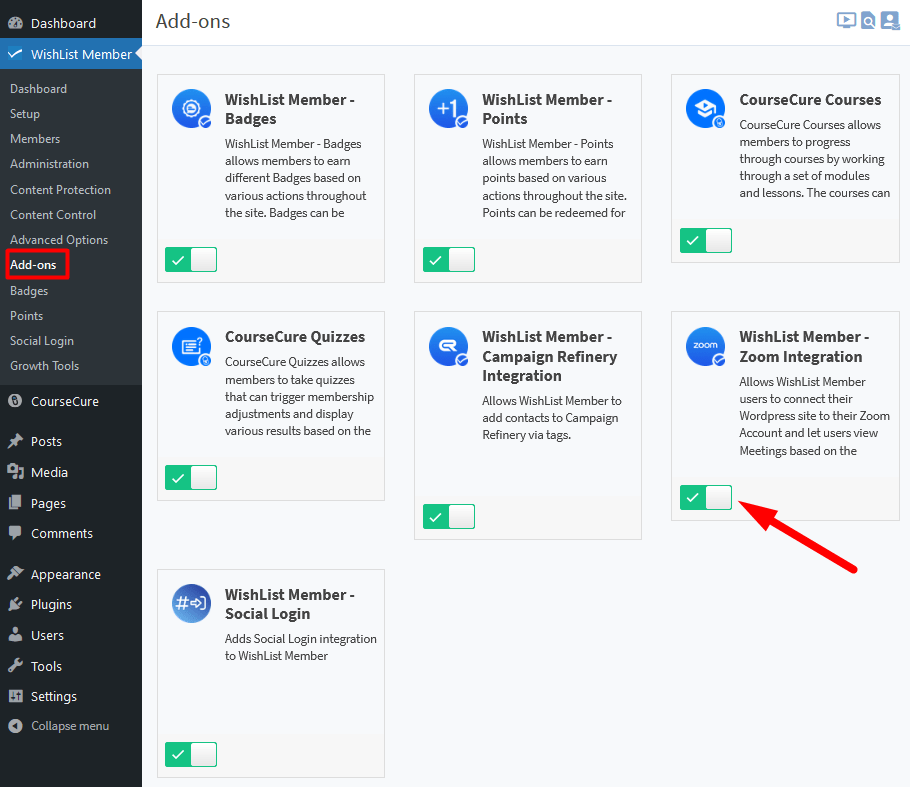Viewport: 910px width, 787px height.
Task: Open the video tutorial icon in header
Action: click(846, 21)
